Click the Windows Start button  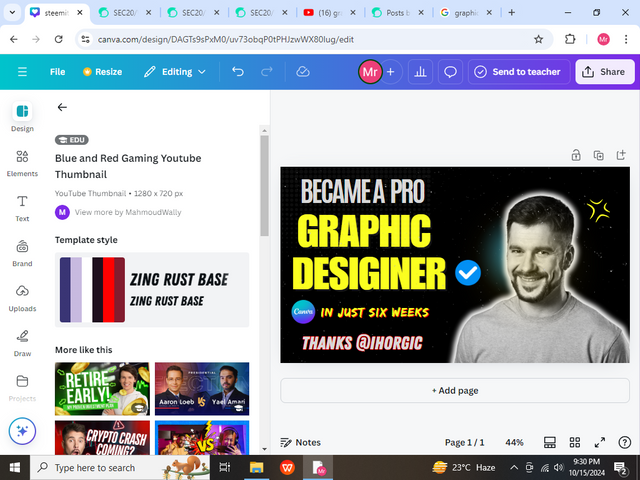[x=15, y=467]
